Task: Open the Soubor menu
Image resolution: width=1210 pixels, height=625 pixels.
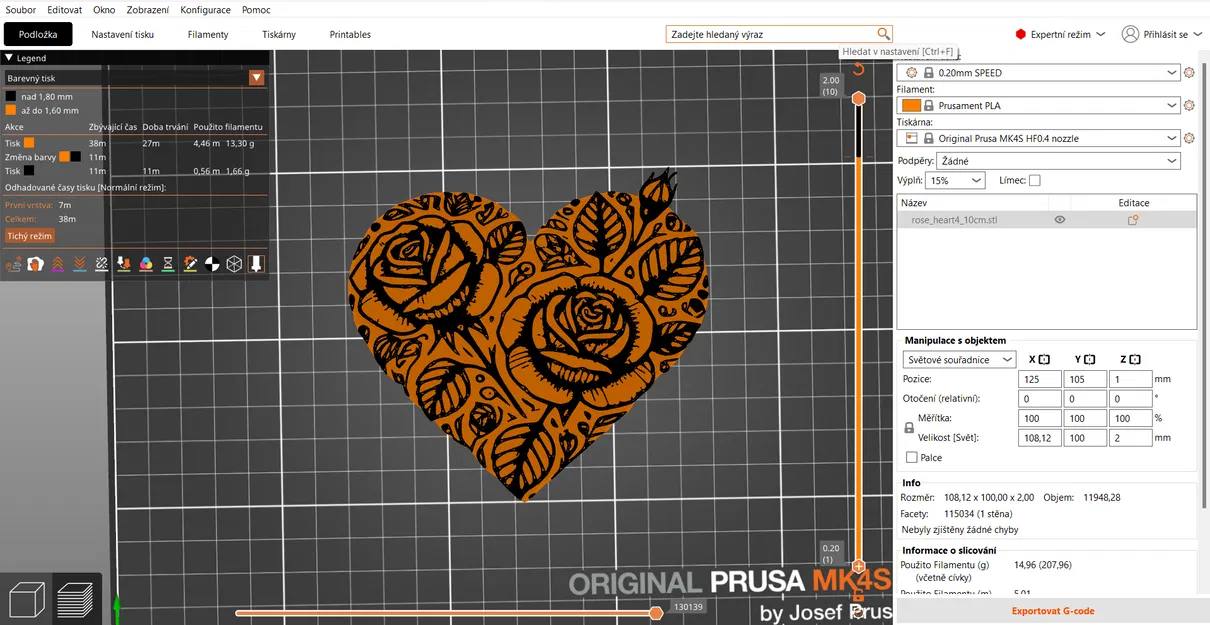Action: (19, 9)
